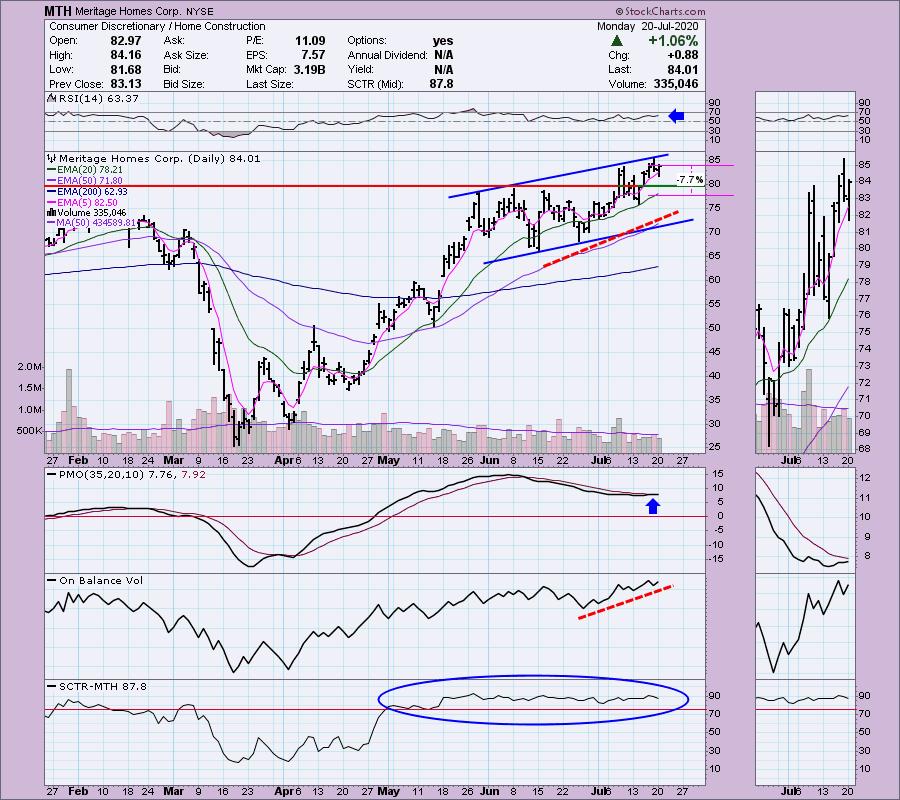
Task: Click the +1.06% percent change
Action: click(x=673, y=41)
